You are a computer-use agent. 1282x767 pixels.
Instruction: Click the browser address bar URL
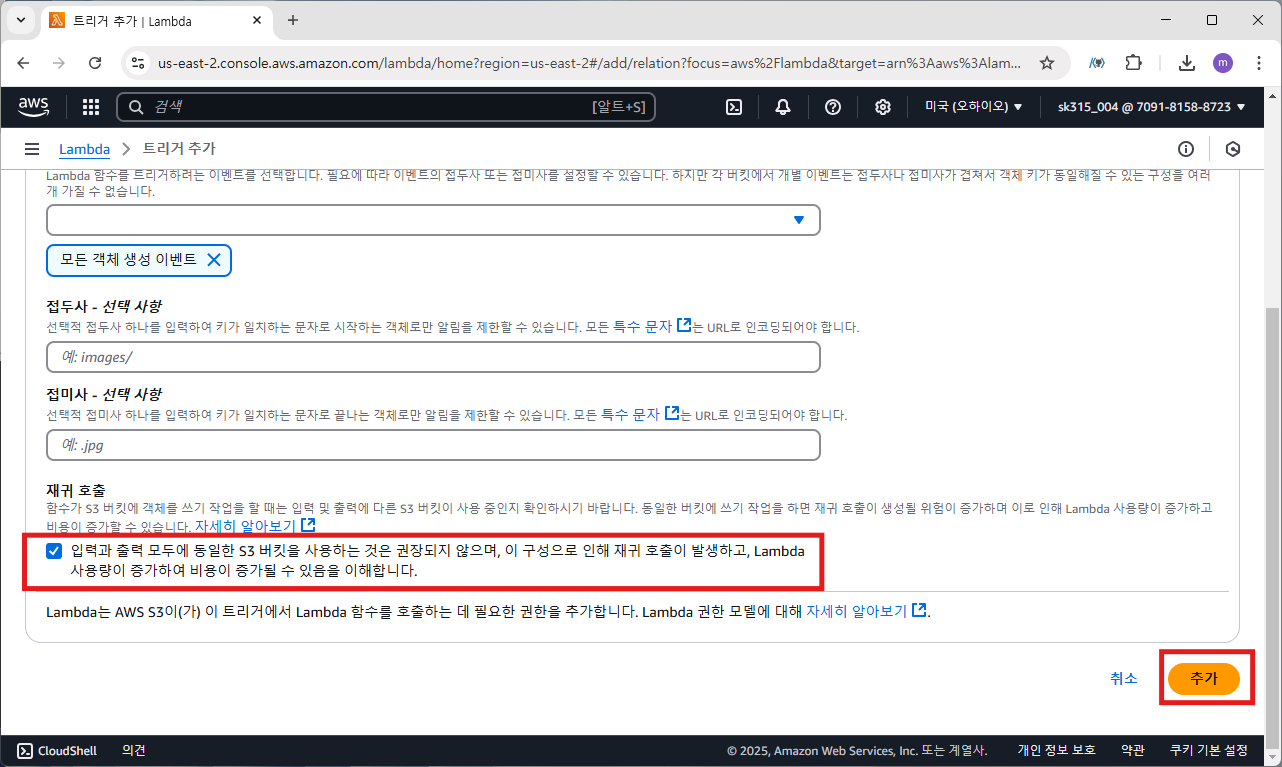pos(590,63)
